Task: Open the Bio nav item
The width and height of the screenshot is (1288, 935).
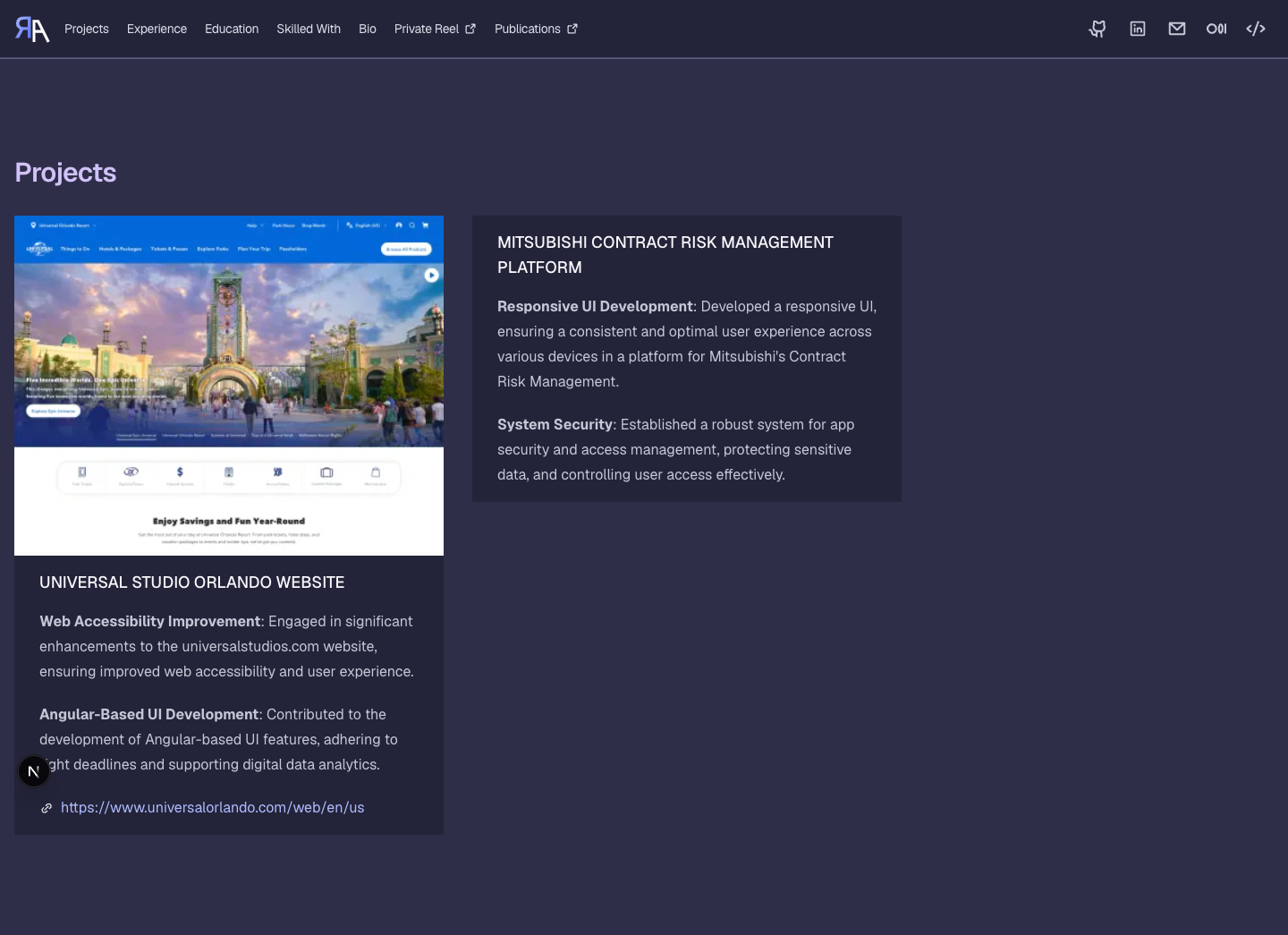Action: click(368, 29)
